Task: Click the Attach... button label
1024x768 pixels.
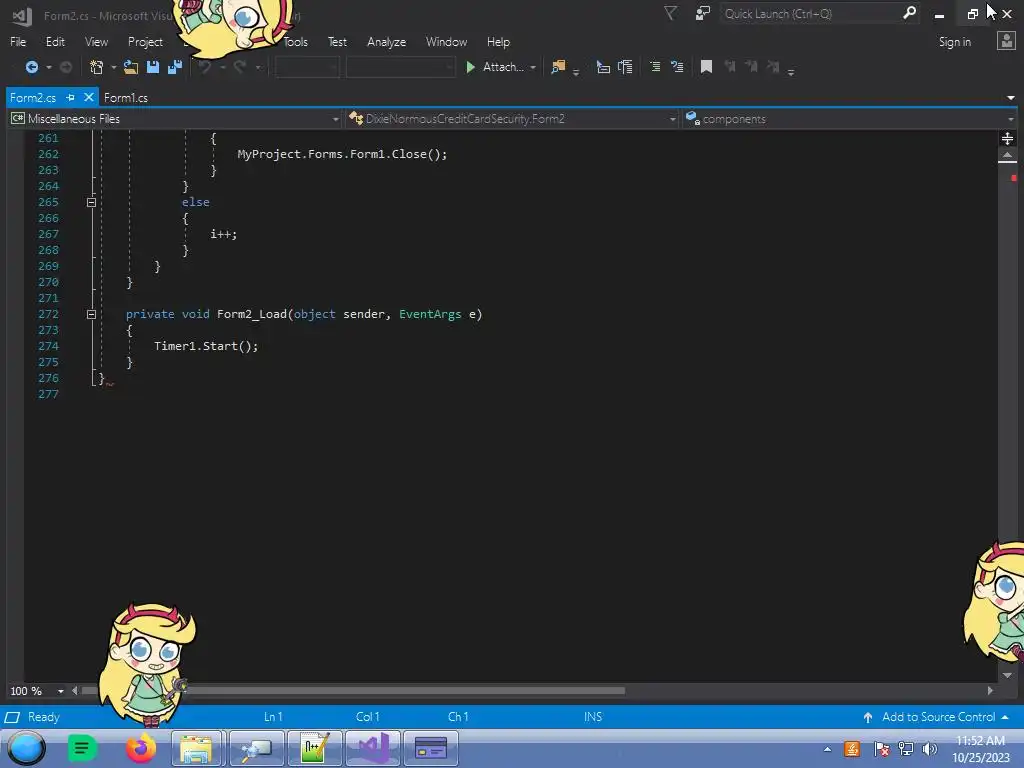Action: pos(503,67)
